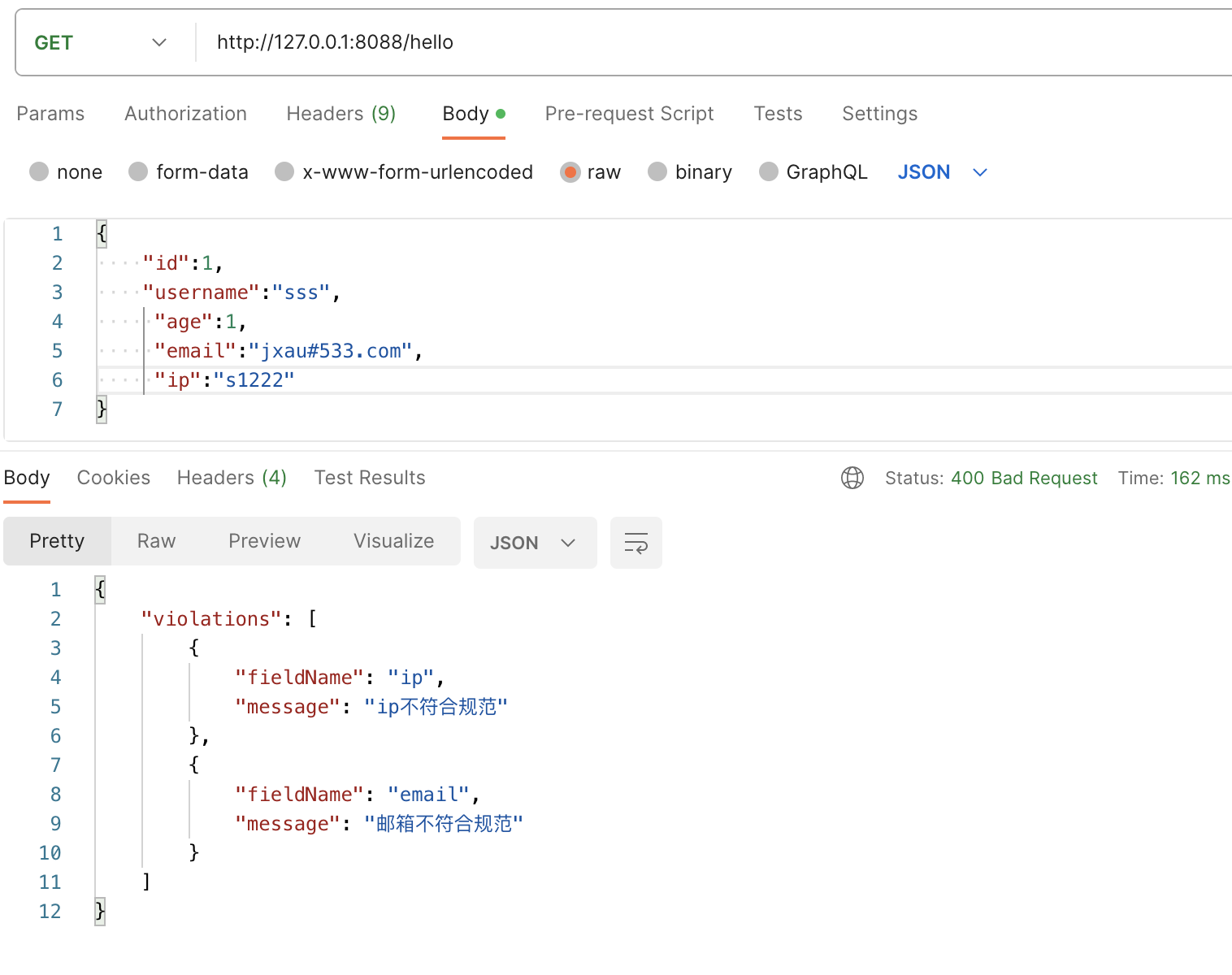This screenshot has height=975, width=1232.
Task: Select the x-www-form-urlencoded radio button
Action: pyautogui.click(x=284, y=172)
